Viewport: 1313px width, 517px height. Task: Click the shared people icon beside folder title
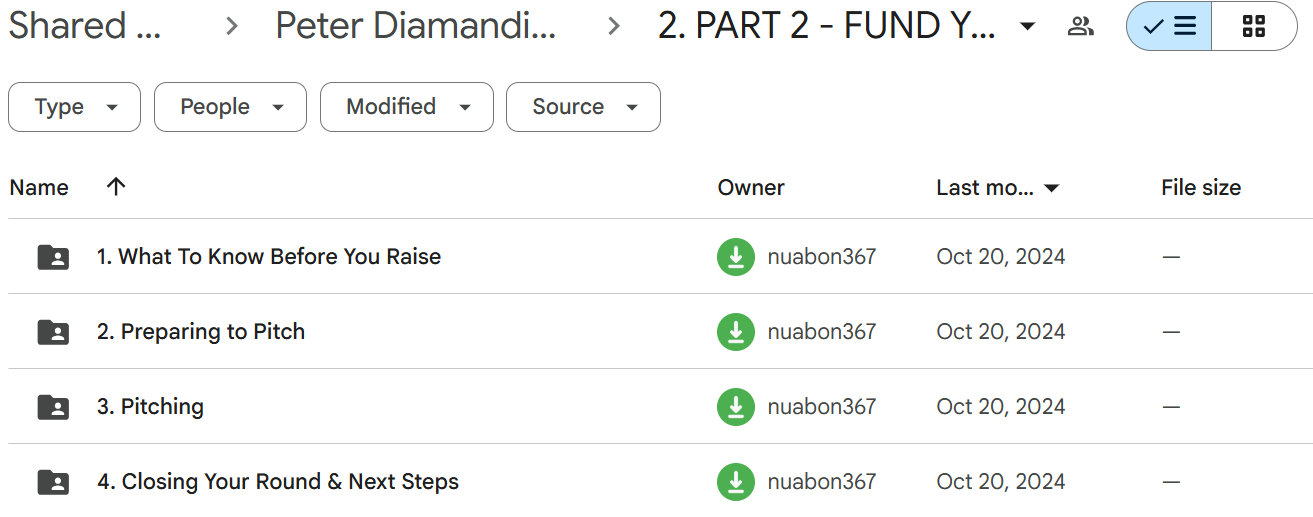pos(1080,26)
